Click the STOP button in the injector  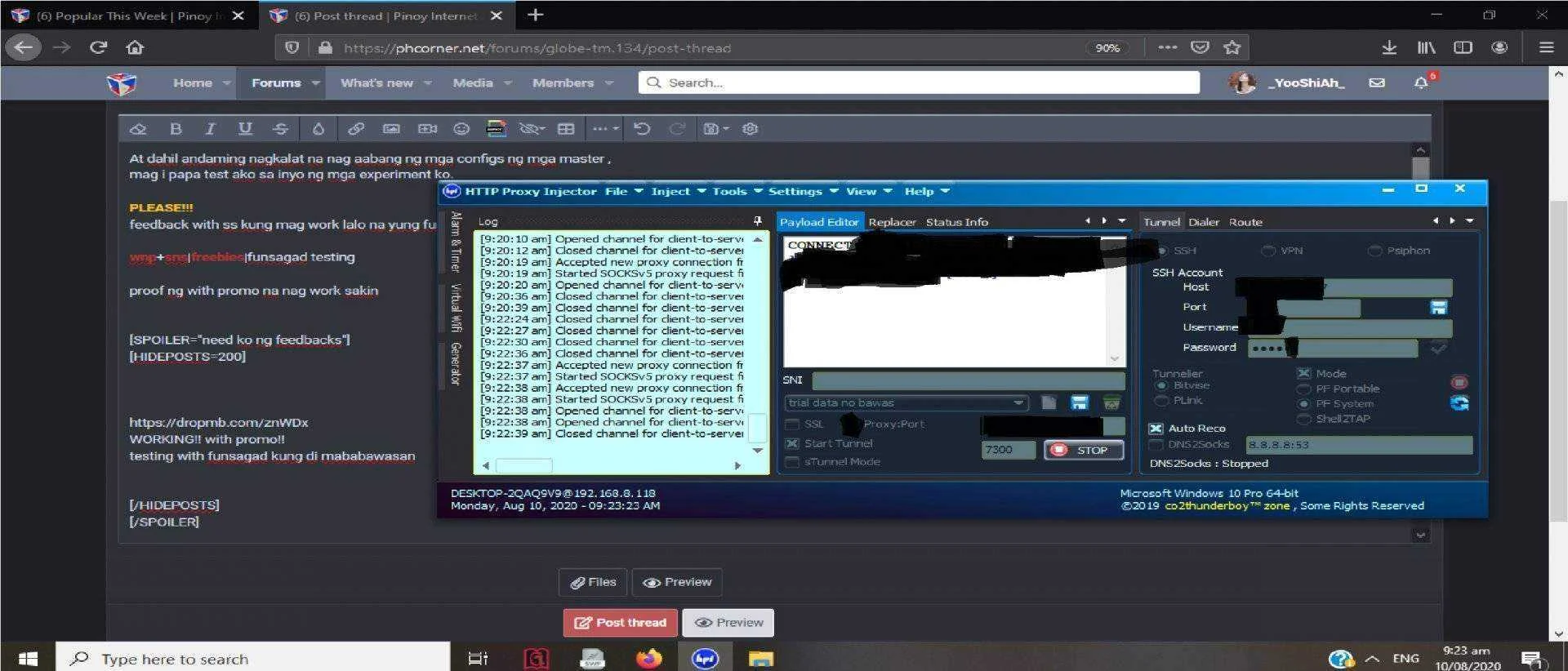[x=1084, y=450]
